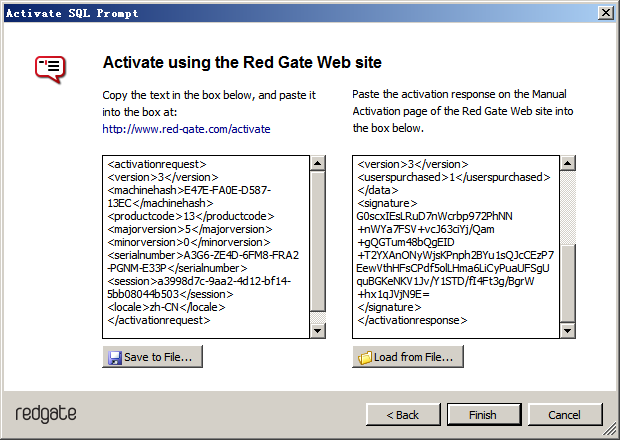620x440 pixels.
Task: Click down arrow of activation response scrollbar
Action: (x=568, y=331)
